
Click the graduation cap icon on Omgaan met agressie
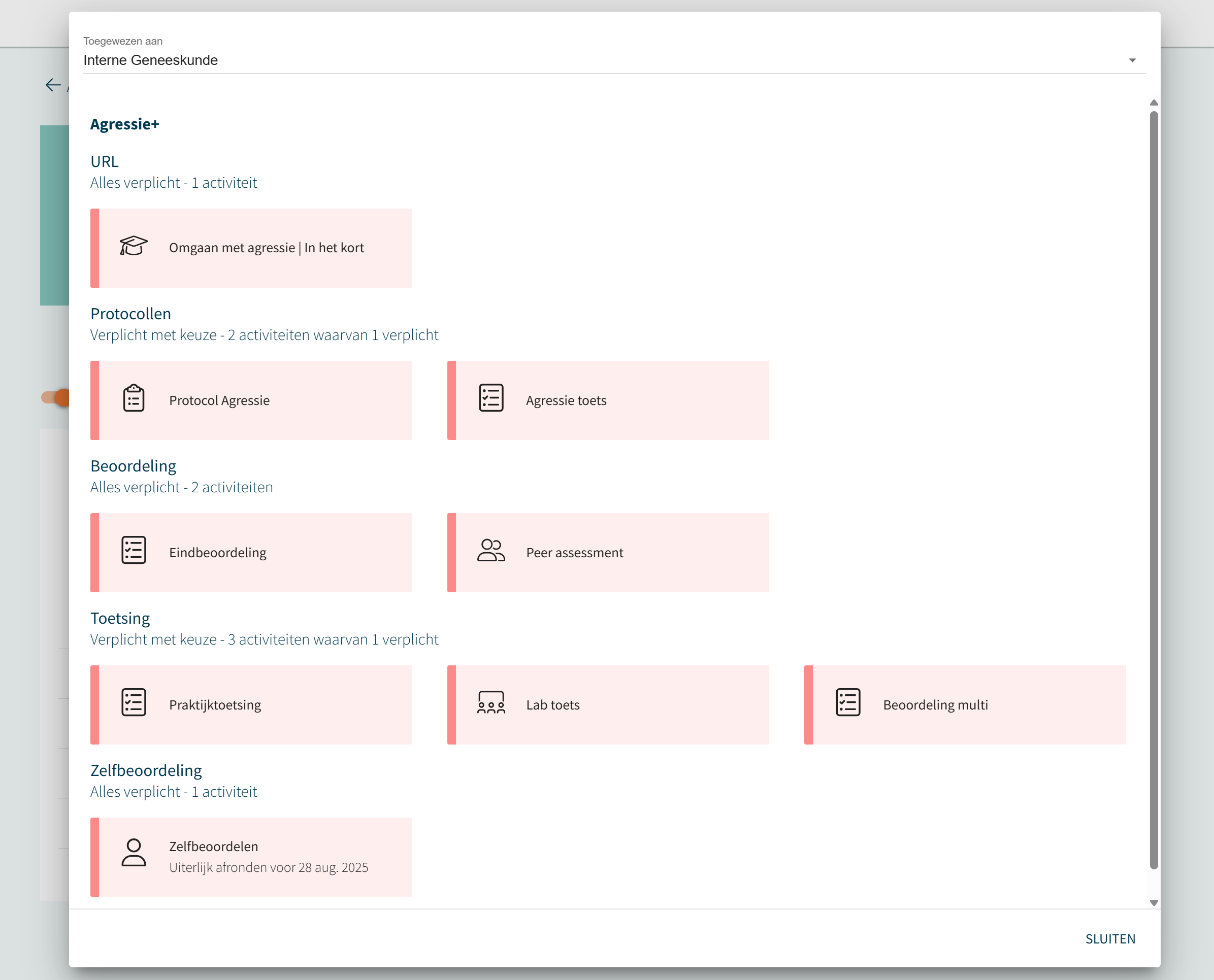(x=133, y=246)
